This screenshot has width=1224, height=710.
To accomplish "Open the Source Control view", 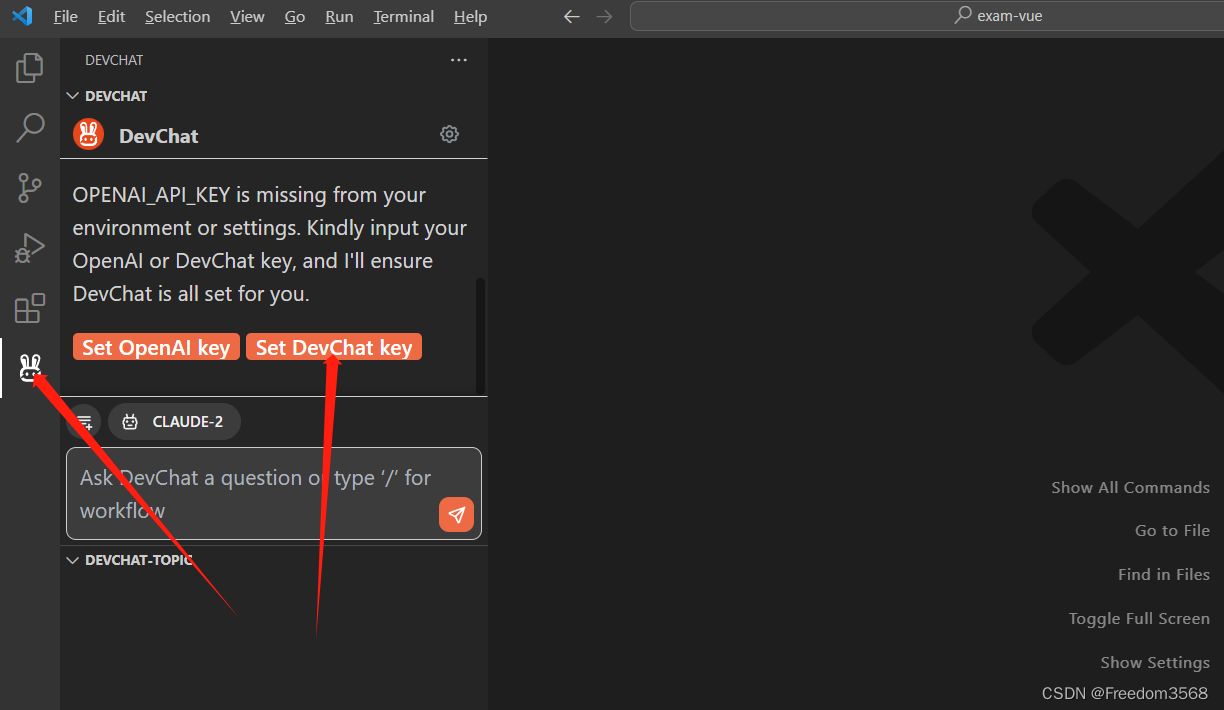I will click(x=30, y=187).
